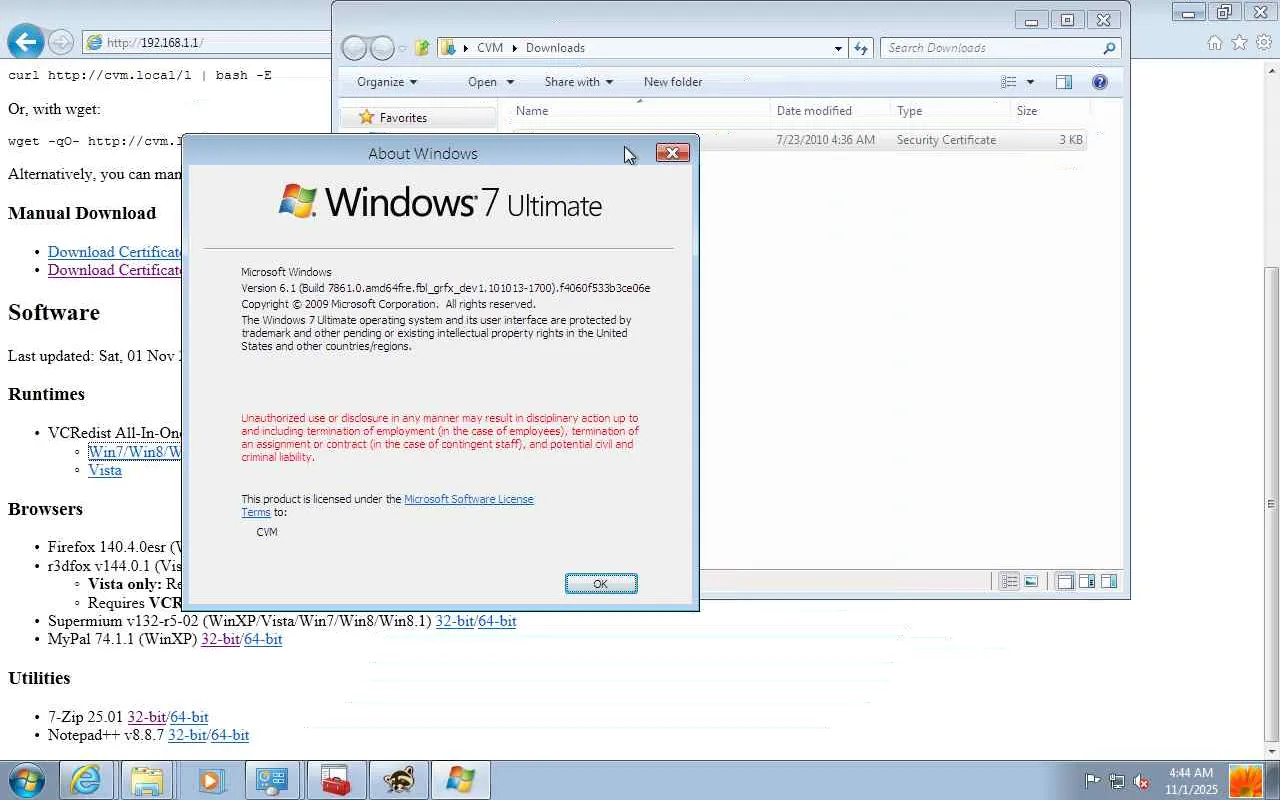Open Internet Explorer from the taskbar

point(86,780)
